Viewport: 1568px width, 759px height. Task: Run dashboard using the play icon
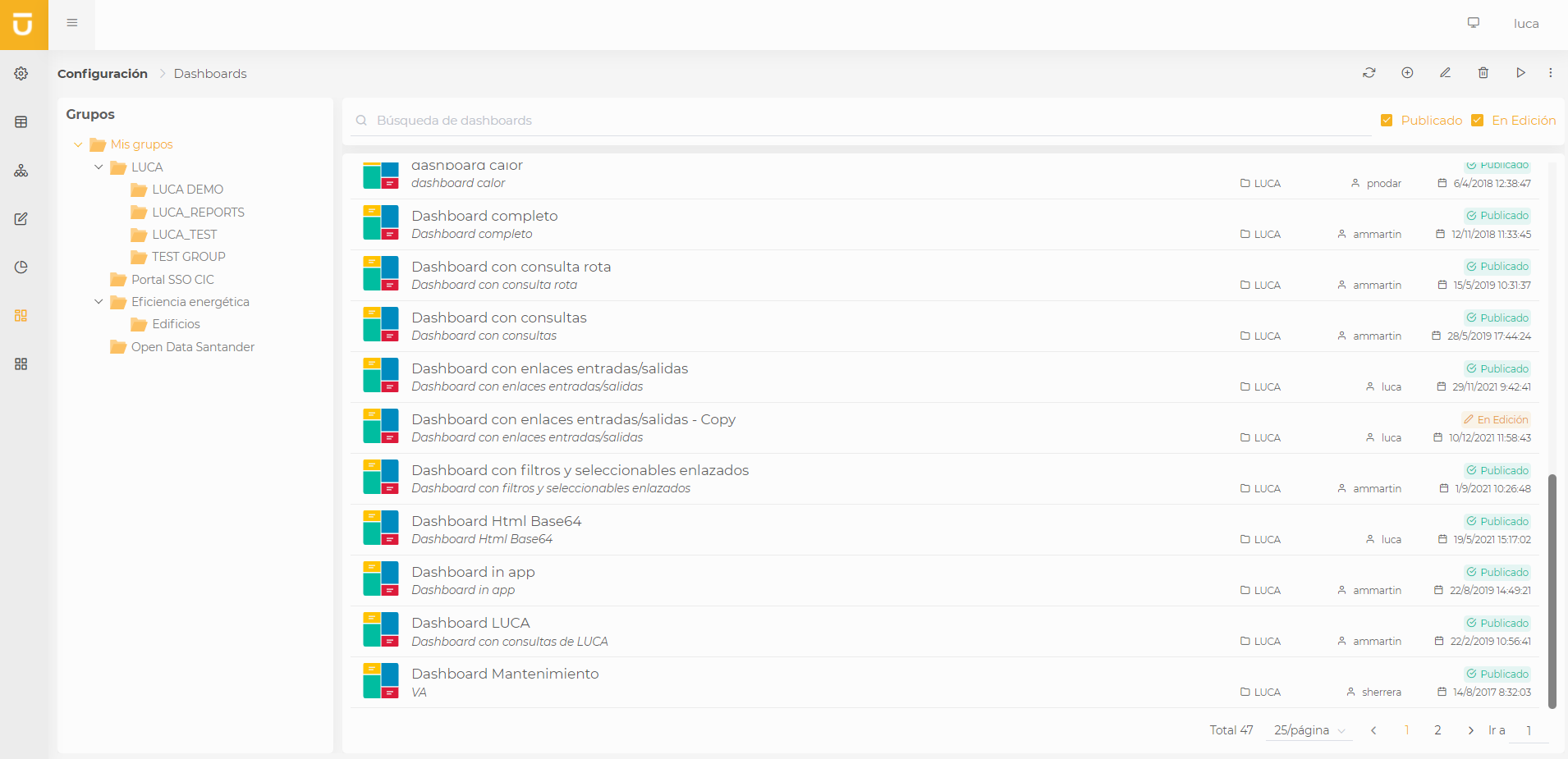click(1520, 73)
